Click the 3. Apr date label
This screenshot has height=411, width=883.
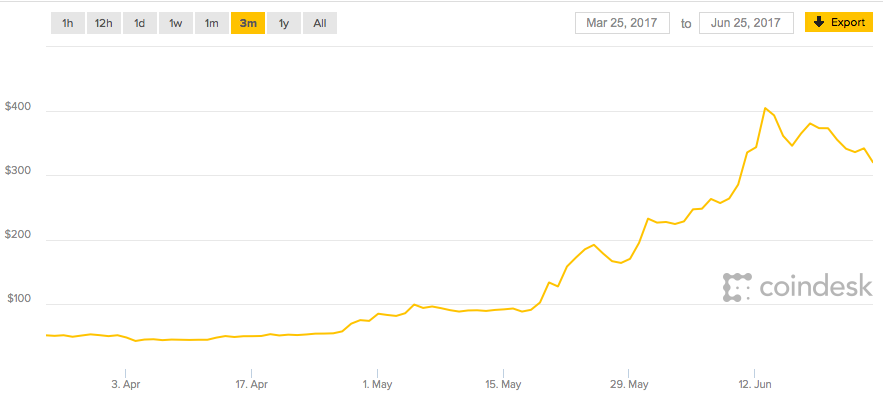click(126, 385)
